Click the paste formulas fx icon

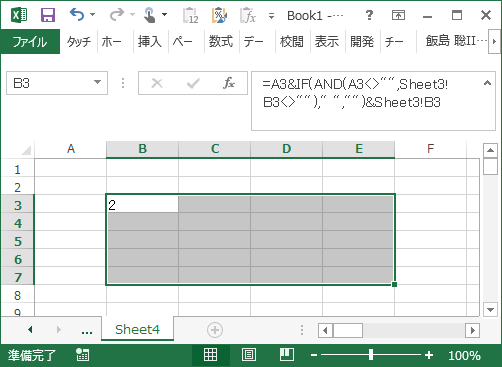(248, 15)
